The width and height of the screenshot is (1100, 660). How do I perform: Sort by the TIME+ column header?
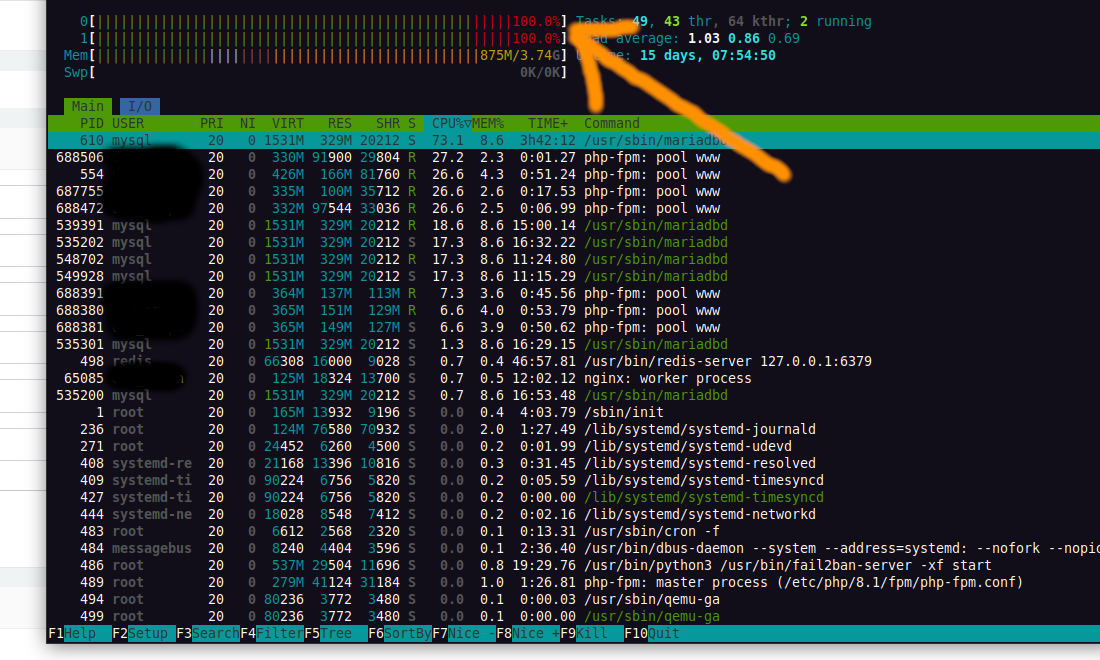tap(547, 123)
